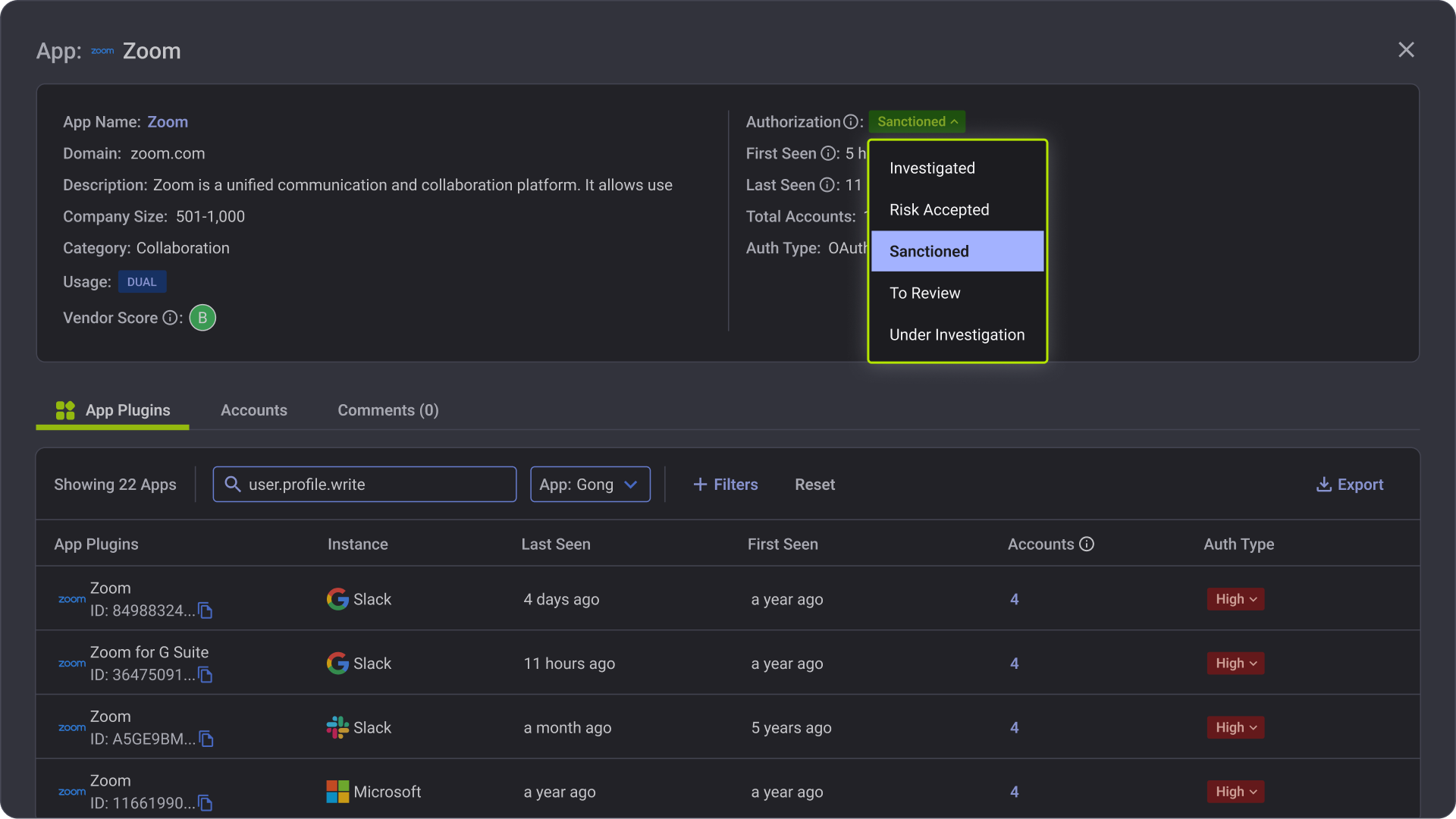Click 'a month ago' last seen cell
The image size is (1456, 819).
pos(567,727)
